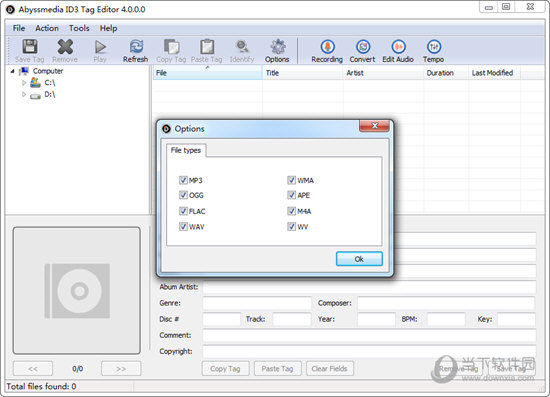Click the bottom Paste Tag button
The image size is (550, 397).
(x=277, y=369)
